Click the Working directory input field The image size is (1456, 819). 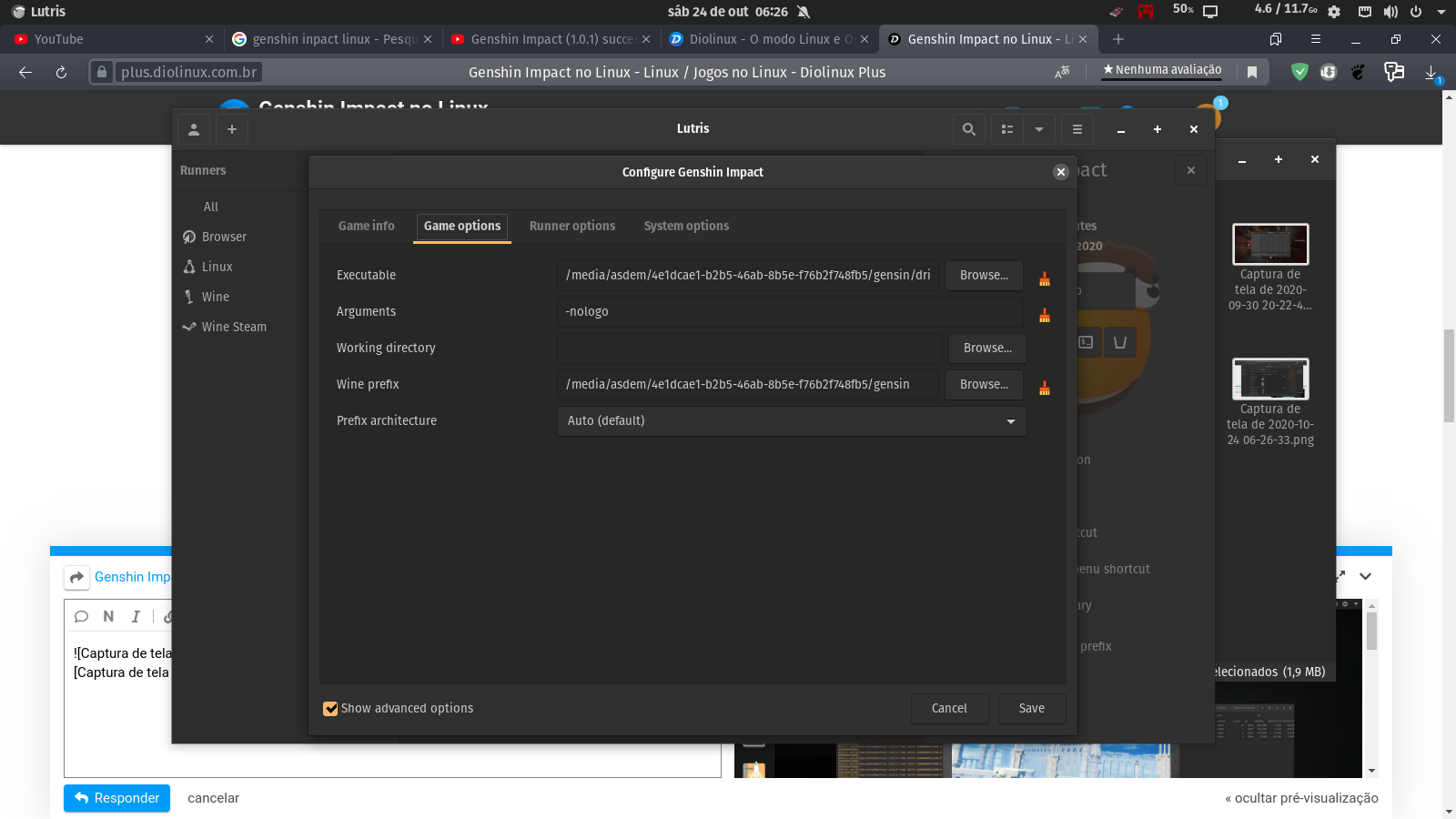point(750,348)
